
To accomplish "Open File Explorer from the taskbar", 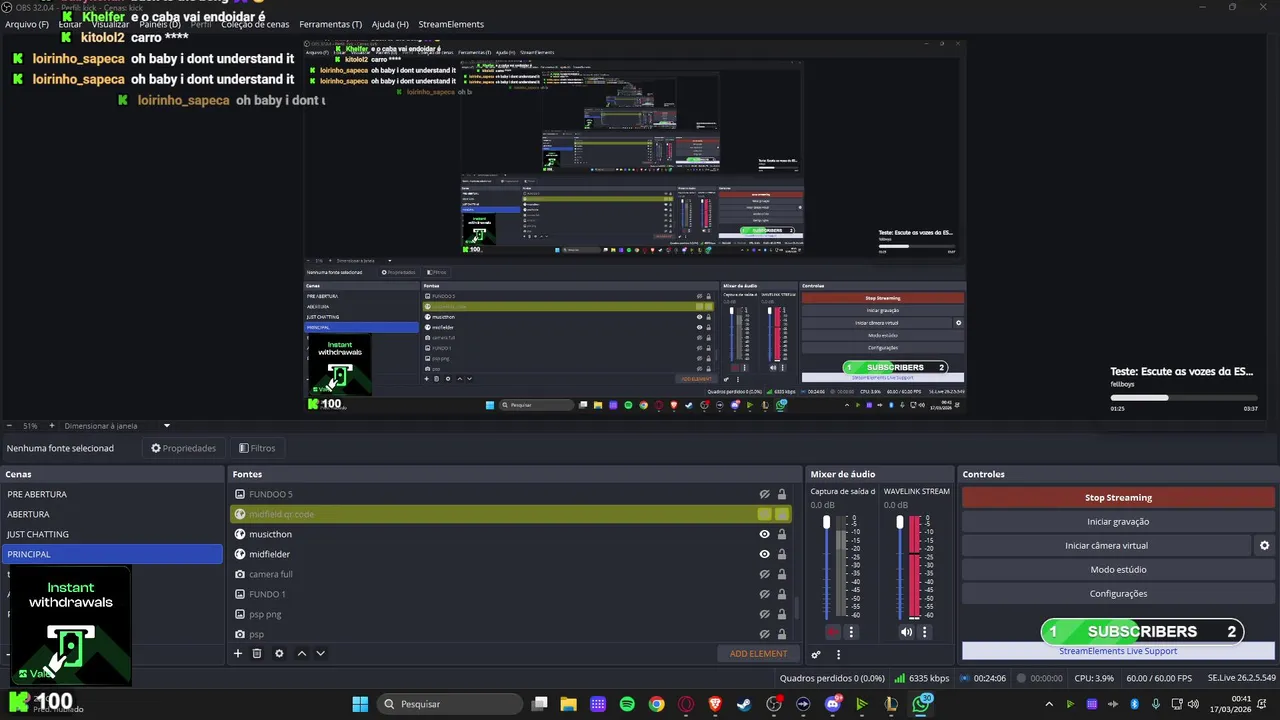I will (x=568, y=704).
